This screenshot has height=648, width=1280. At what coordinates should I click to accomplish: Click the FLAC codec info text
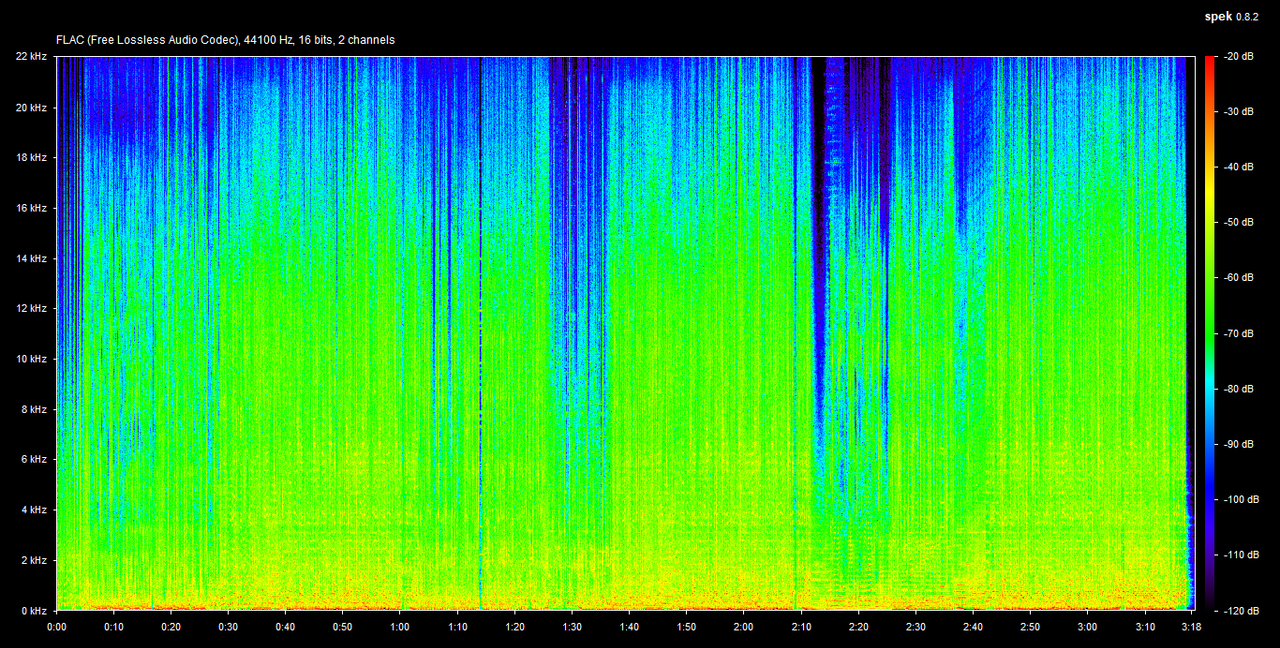225,40
